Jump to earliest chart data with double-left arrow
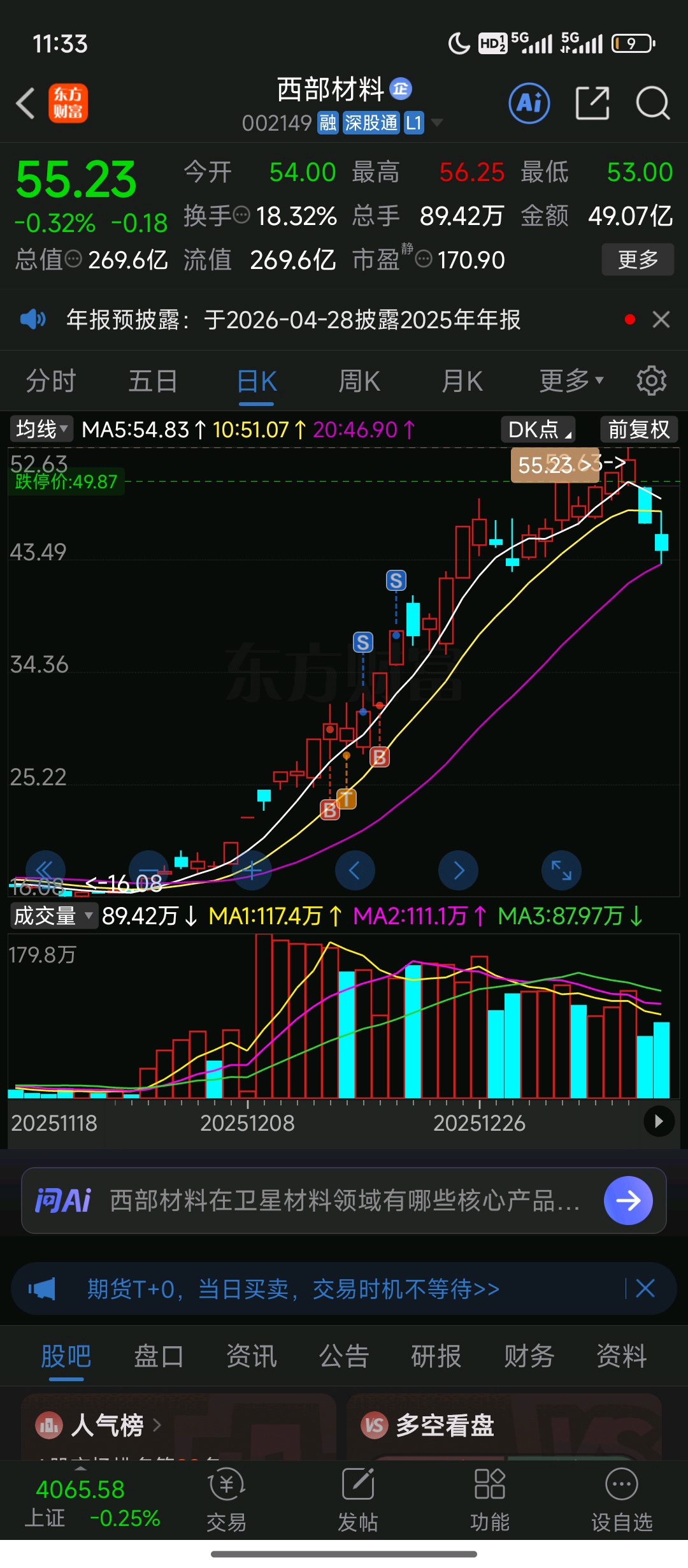 tap(45, 870)
